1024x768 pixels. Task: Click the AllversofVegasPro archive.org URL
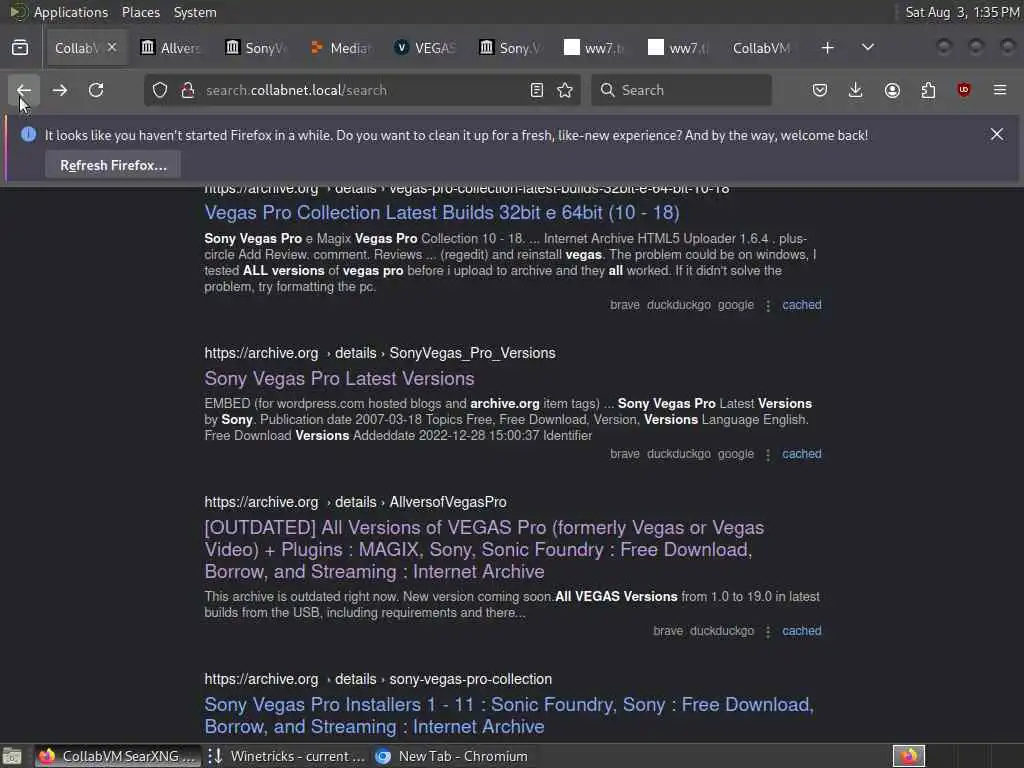coord(355,502)
